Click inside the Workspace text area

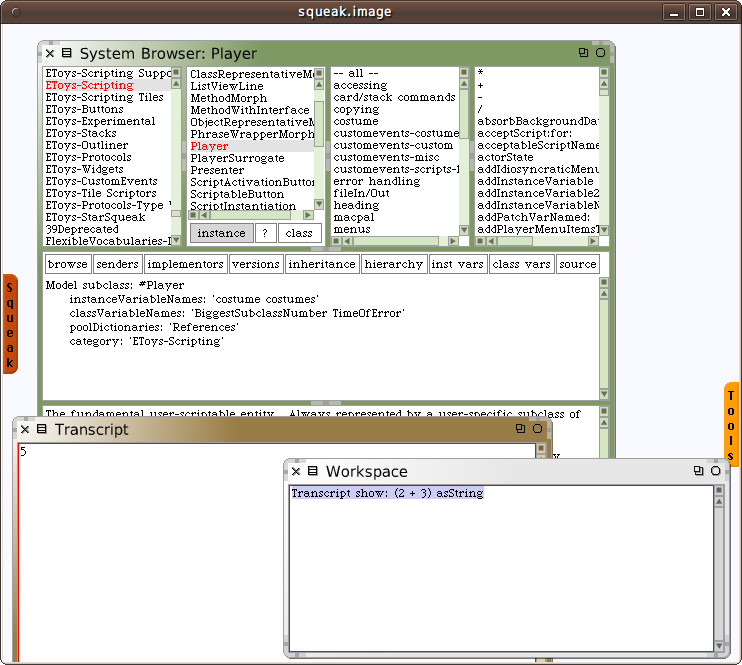[500, 570]
